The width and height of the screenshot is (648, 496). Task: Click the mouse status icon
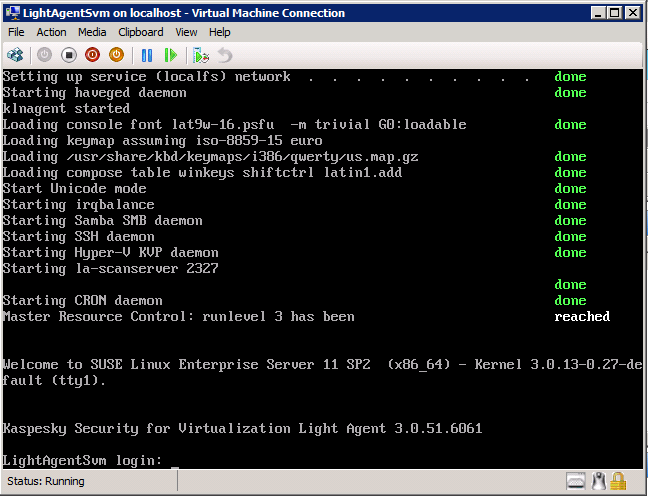[599, 481]
